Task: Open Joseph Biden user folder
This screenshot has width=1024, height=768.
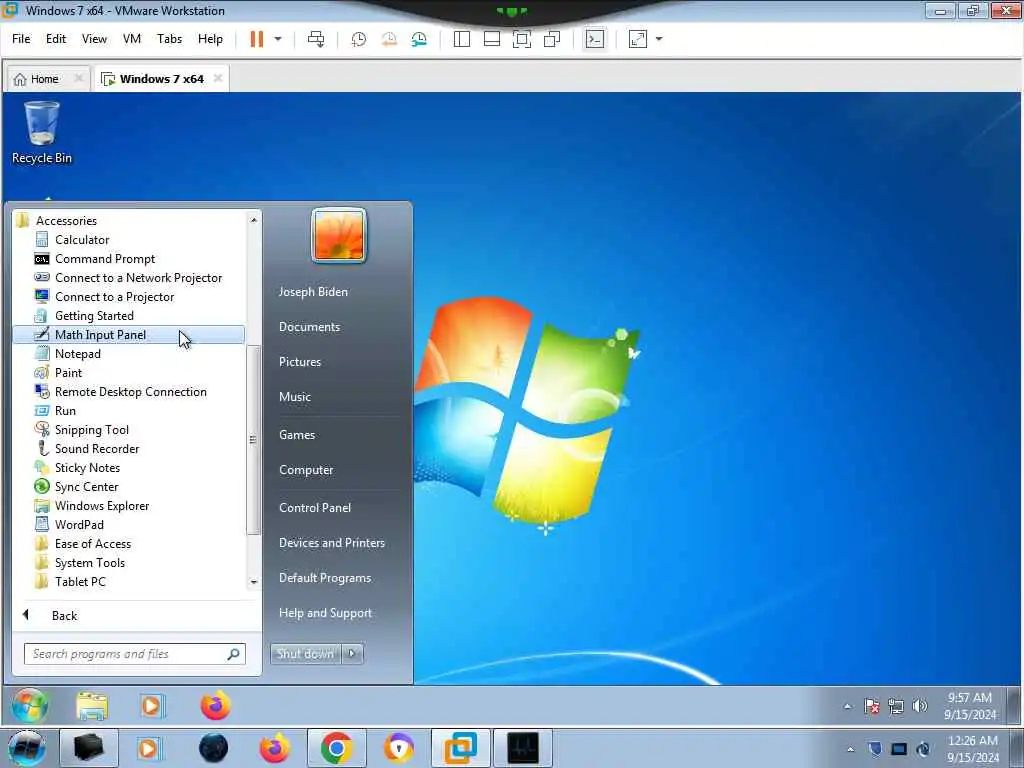Action: [x=313, y=292]
